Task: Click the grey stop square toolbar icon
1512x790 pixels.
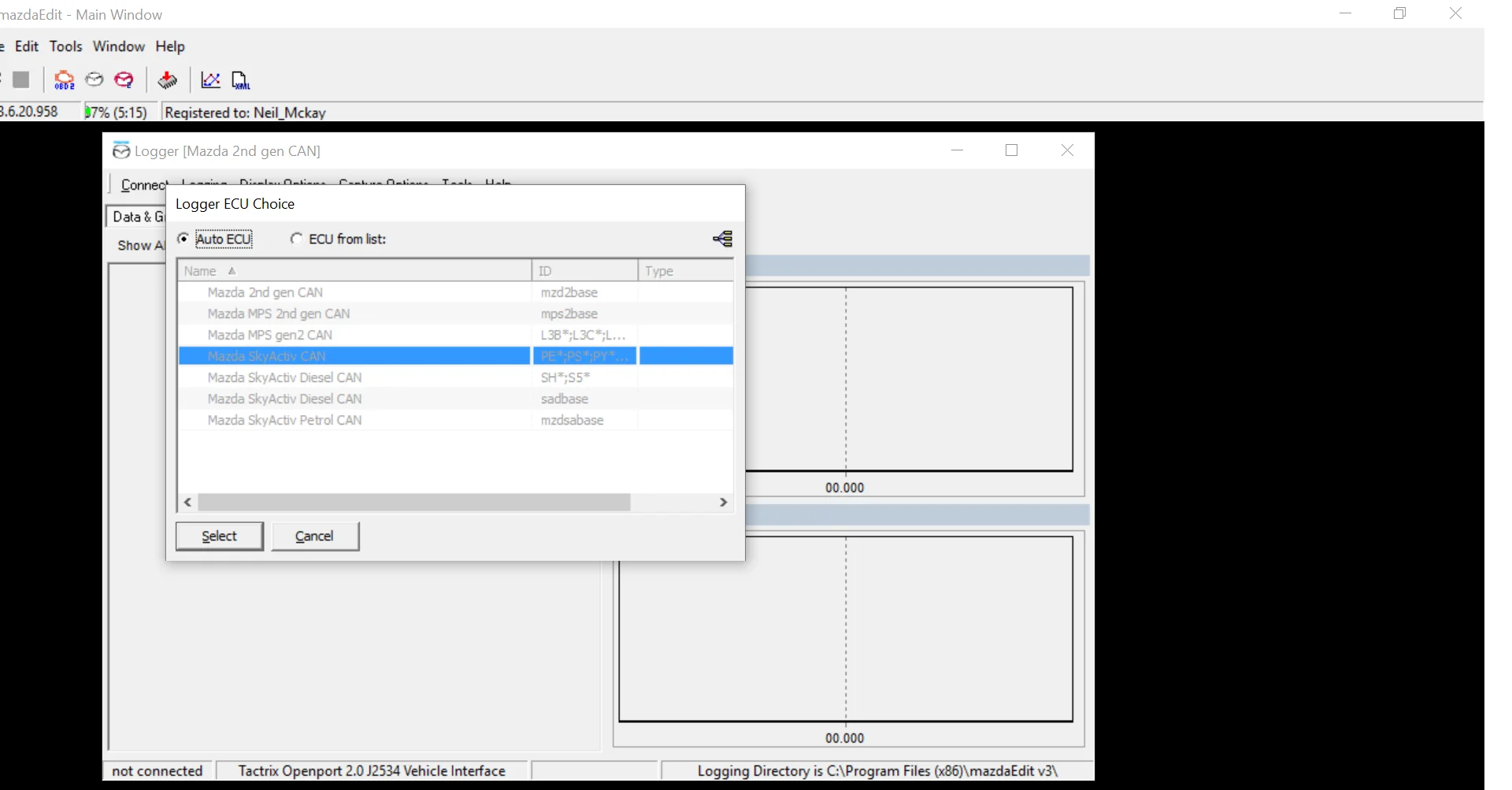Action: [21, 80]
